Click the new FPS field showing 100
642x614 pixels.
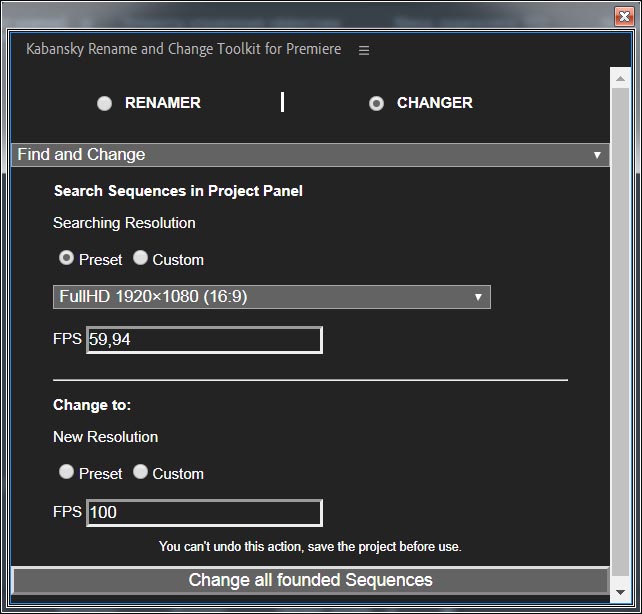(x=204, y=513)
